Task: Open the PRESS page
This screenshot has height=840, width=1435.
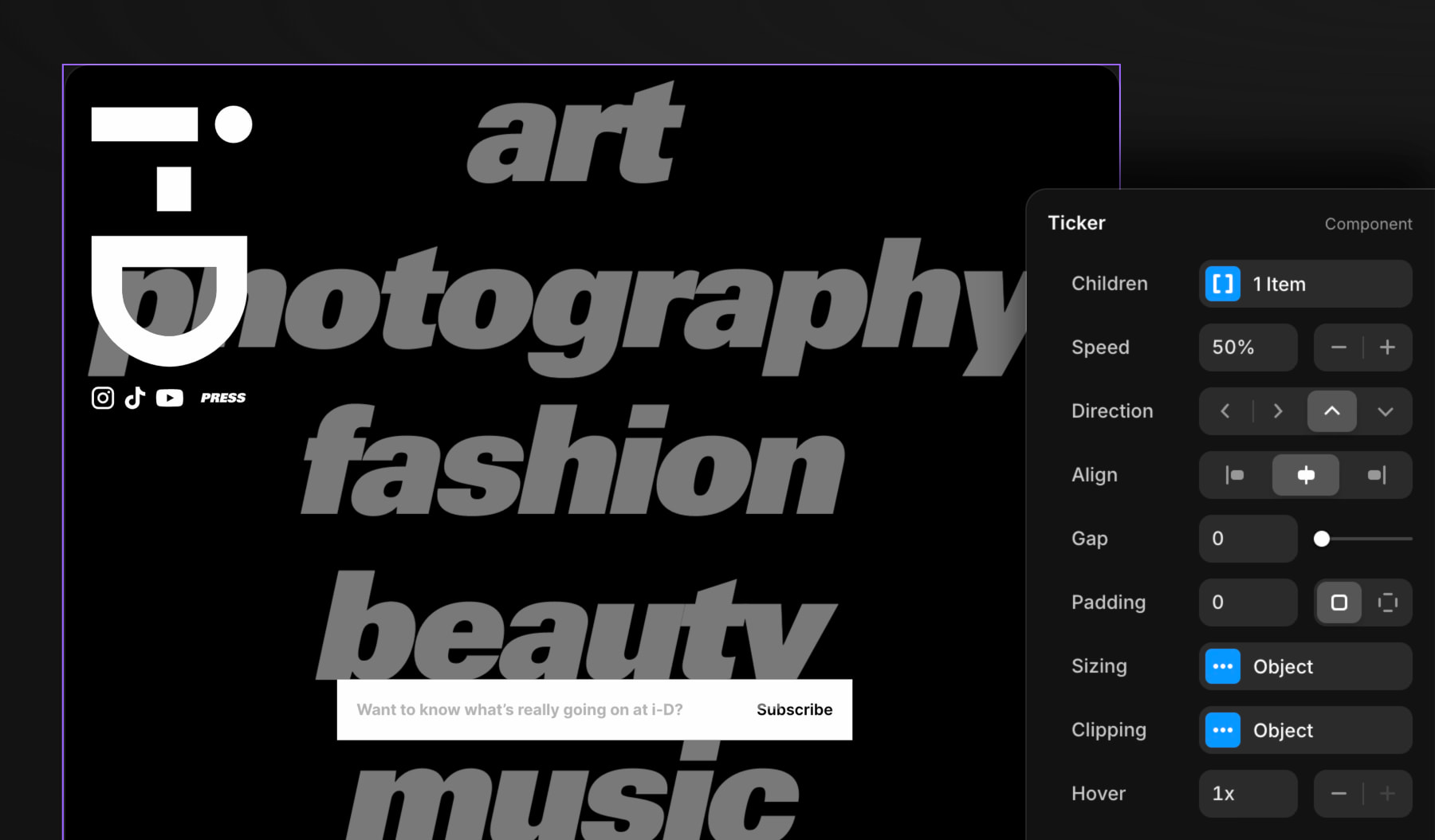Action: pos(222,397)
